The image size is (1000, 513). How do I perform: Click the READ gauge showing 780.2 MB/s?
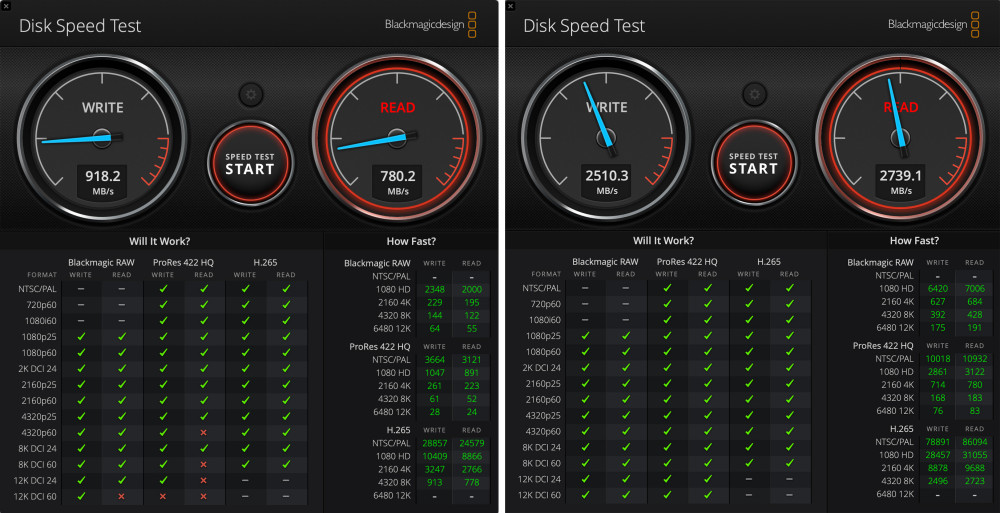[397, 138]
